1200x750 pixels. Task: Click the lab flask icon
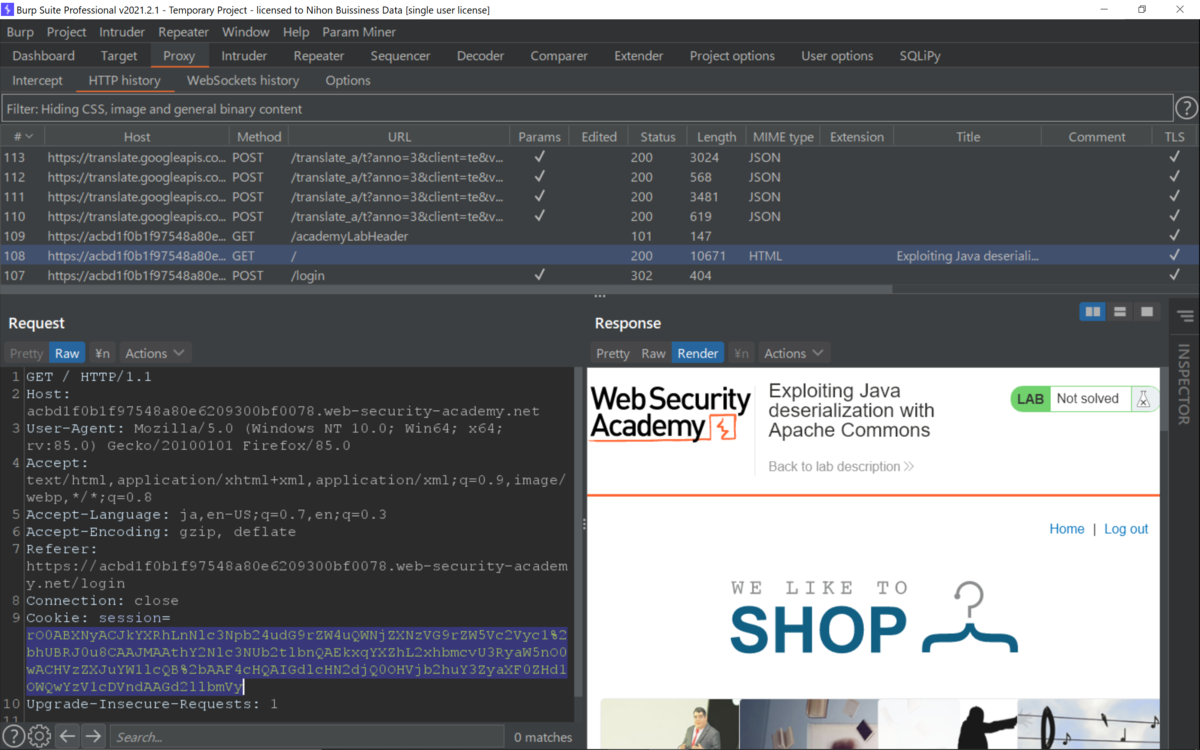click(x=1143, y=399)
